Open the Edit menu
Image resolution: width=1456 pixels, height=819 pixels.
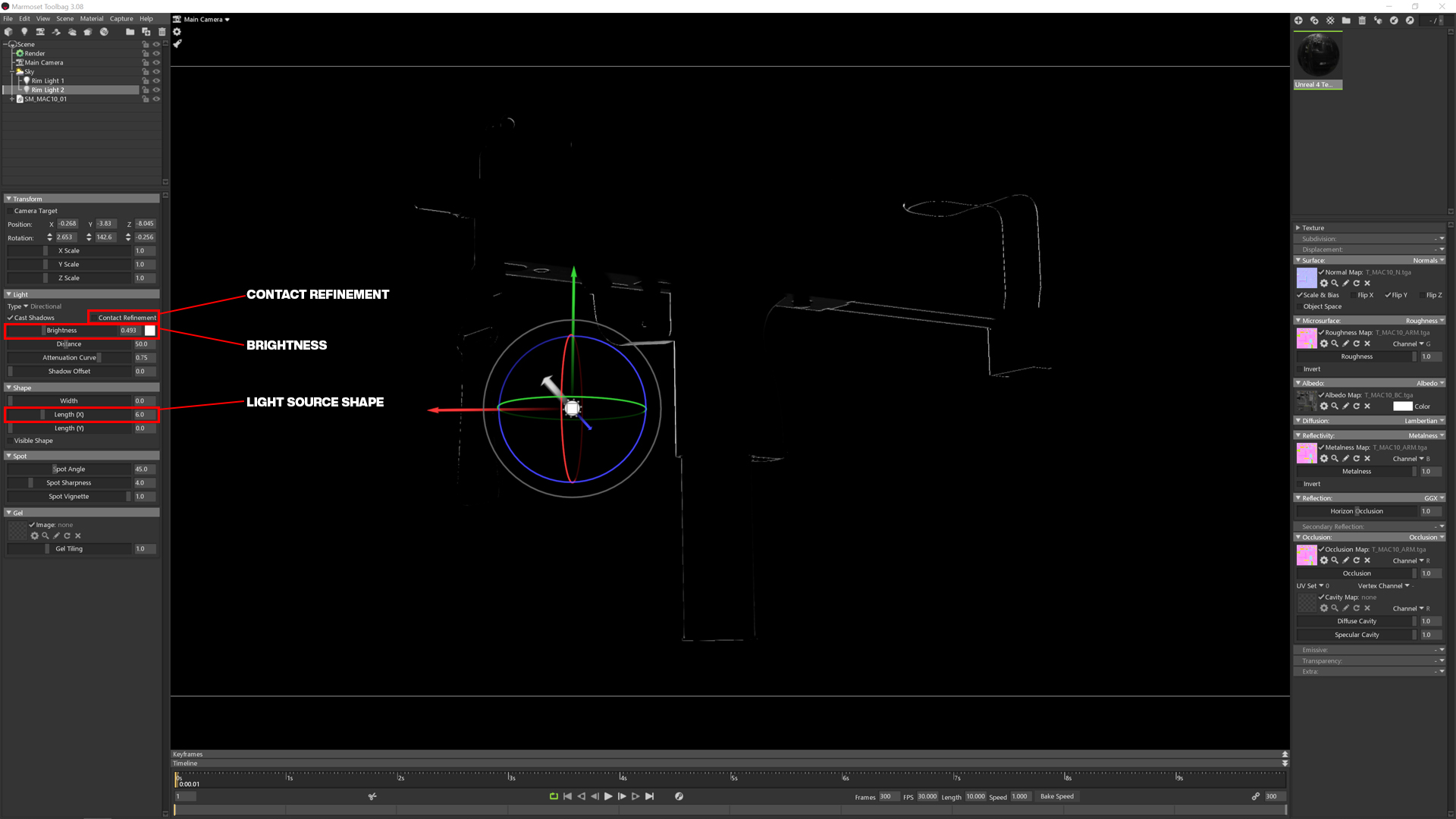tap(25, 18)
